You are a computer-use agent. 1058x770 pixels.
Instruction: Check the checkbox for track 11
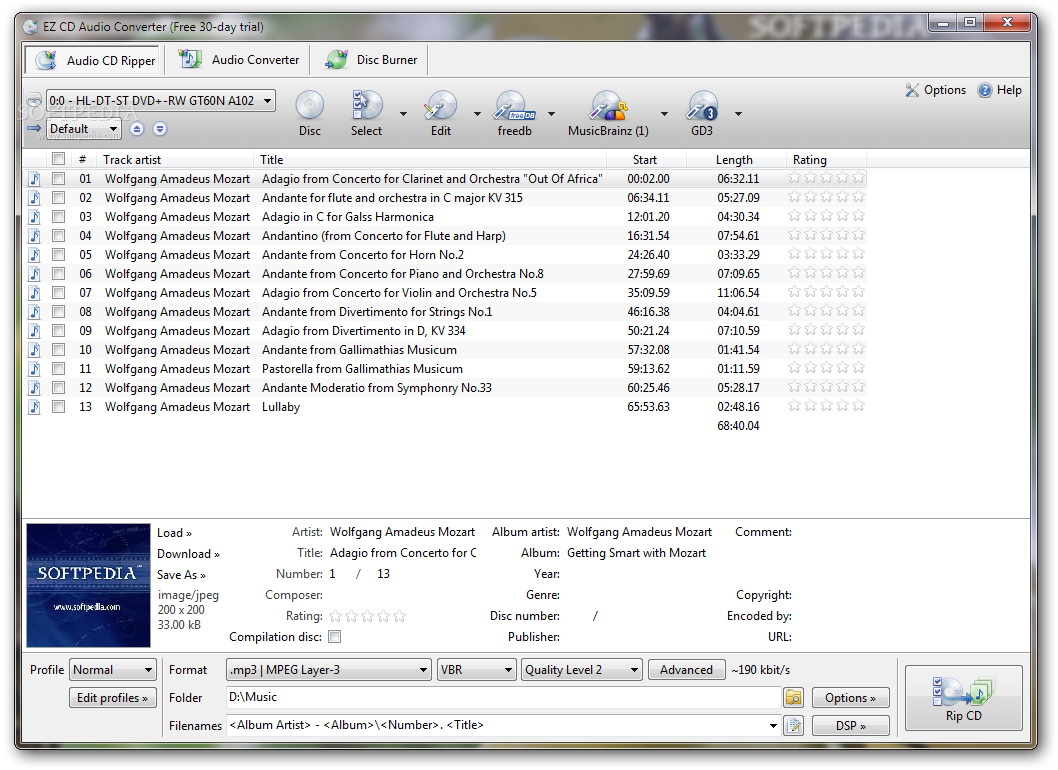[x=59, y=368]
